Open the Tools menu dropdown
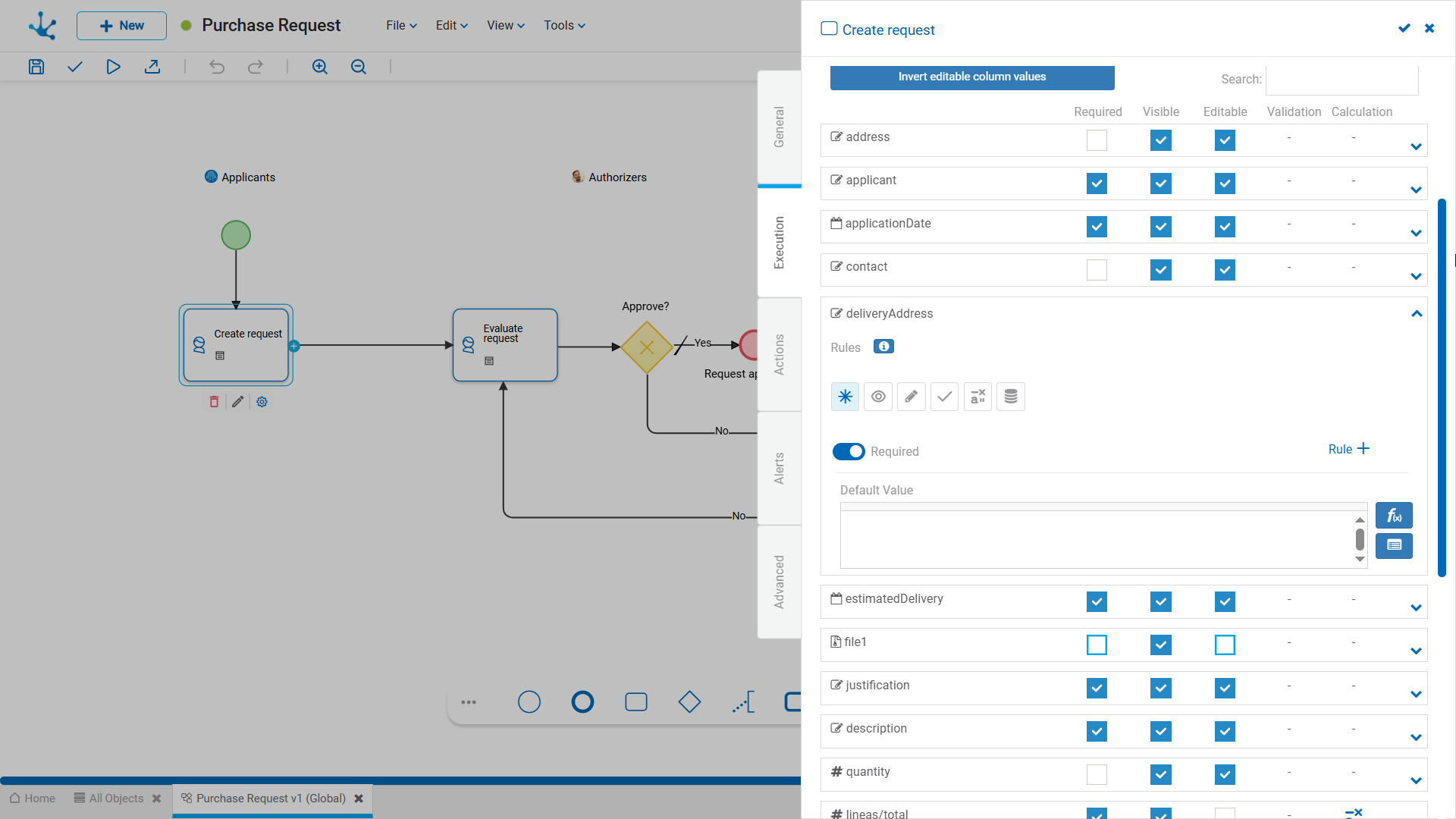This screenshot has width=1456, height=819. pyautogui.click(x=564, y=25)
